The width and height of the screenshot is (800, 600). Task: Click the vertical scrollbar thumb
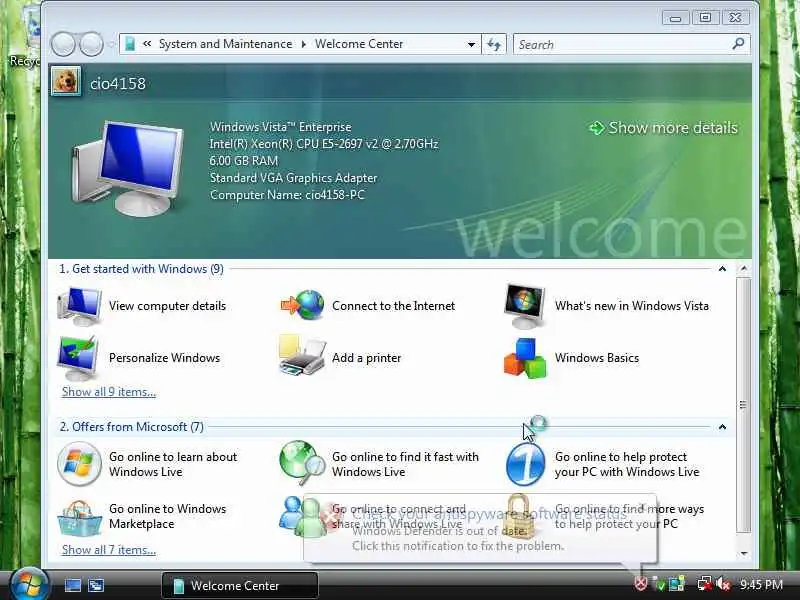pyautogui.click(x=743, y=405)
